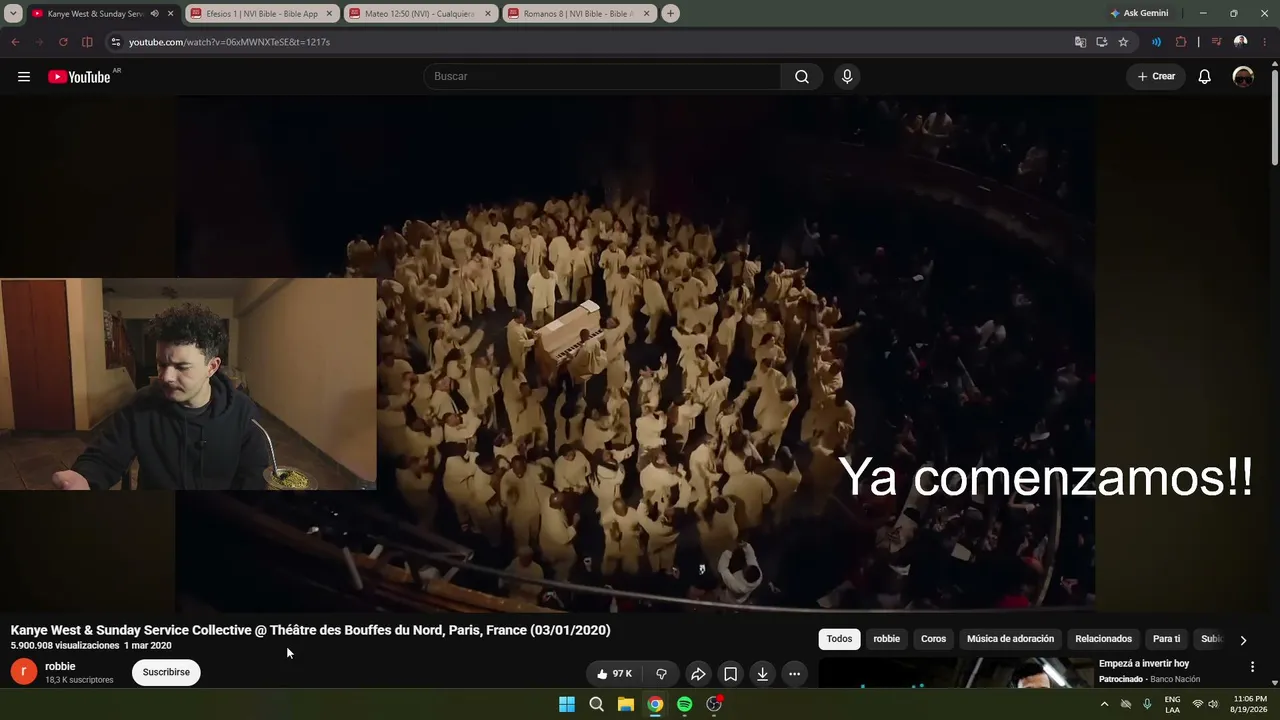Viewport: 1280px width, 720px height.
Task: Open more actions three-dot menu below video
Action: [794, 674]
